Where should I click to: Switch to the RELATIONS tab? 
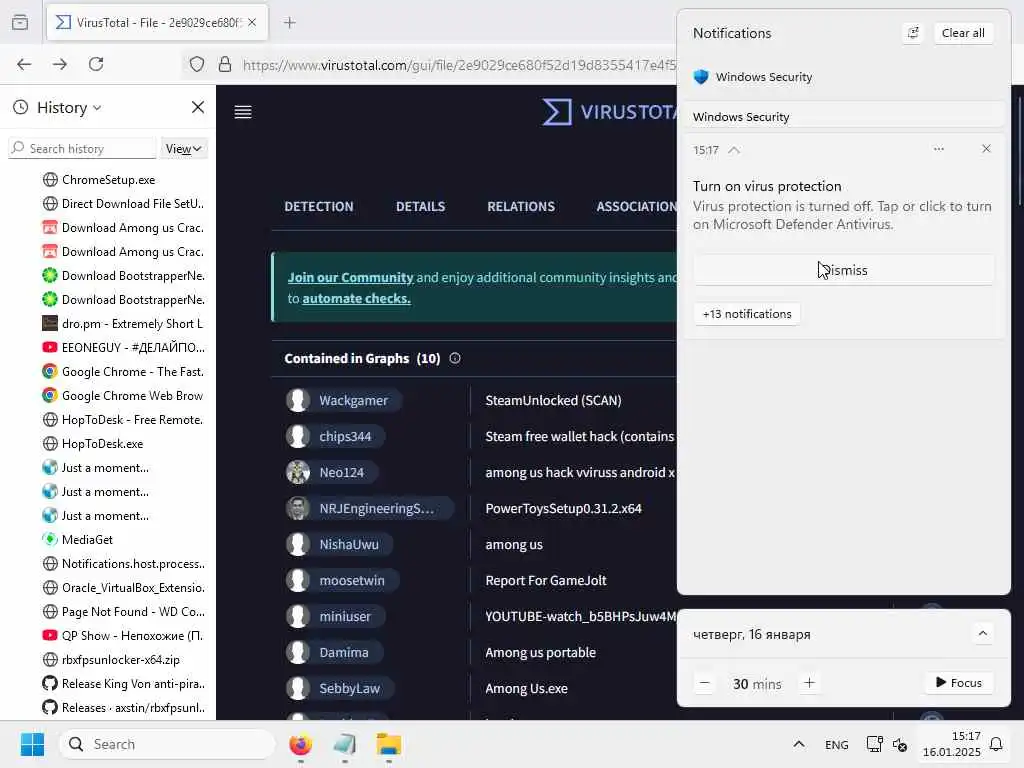tap(521, 206)
